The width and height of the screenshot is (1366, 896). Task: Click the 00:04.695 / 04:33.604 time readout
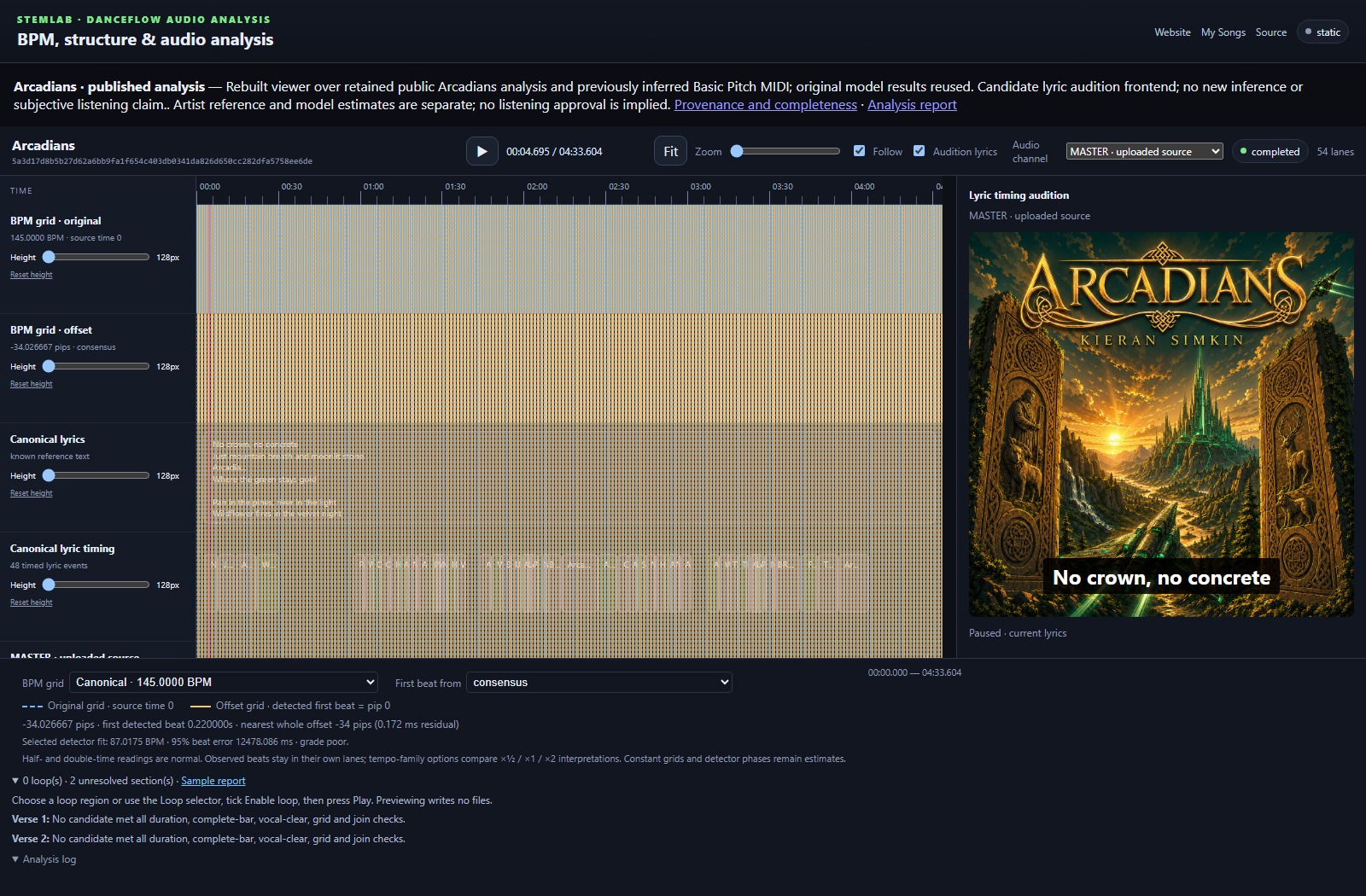click(554, 152)
